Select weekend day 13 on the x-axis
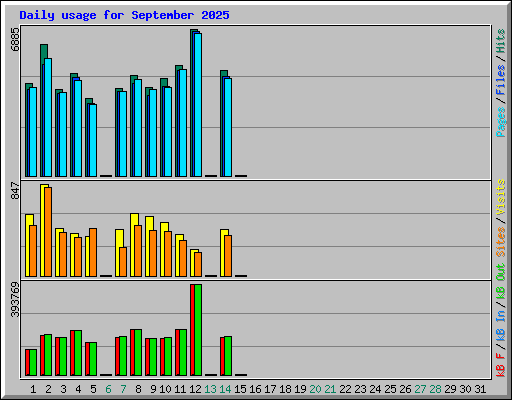This screenshot has width=512, height=400. coord(210,389)
